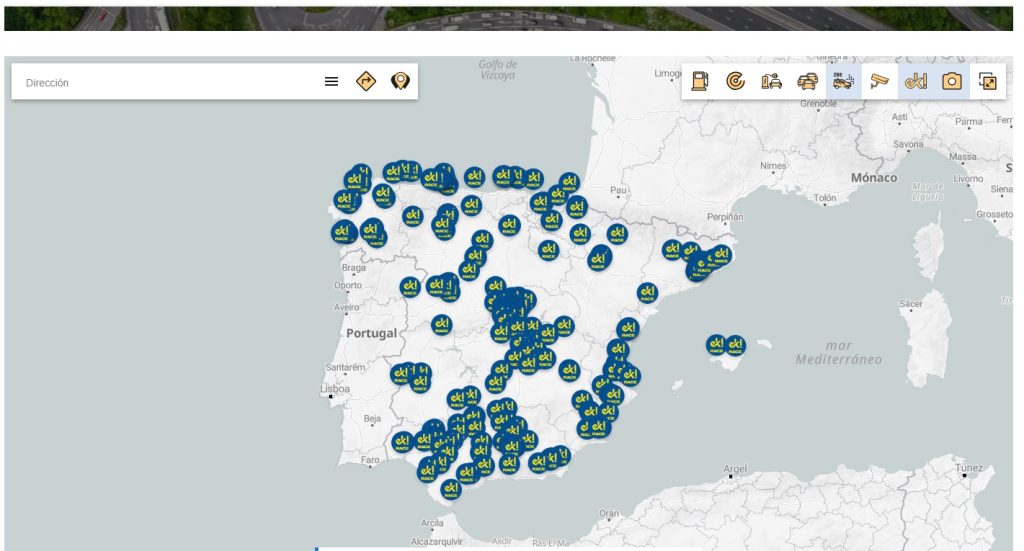The image size is (1024, 551).
Task: Click the Alcazarquivir label in Morocco
Action: 437,541
